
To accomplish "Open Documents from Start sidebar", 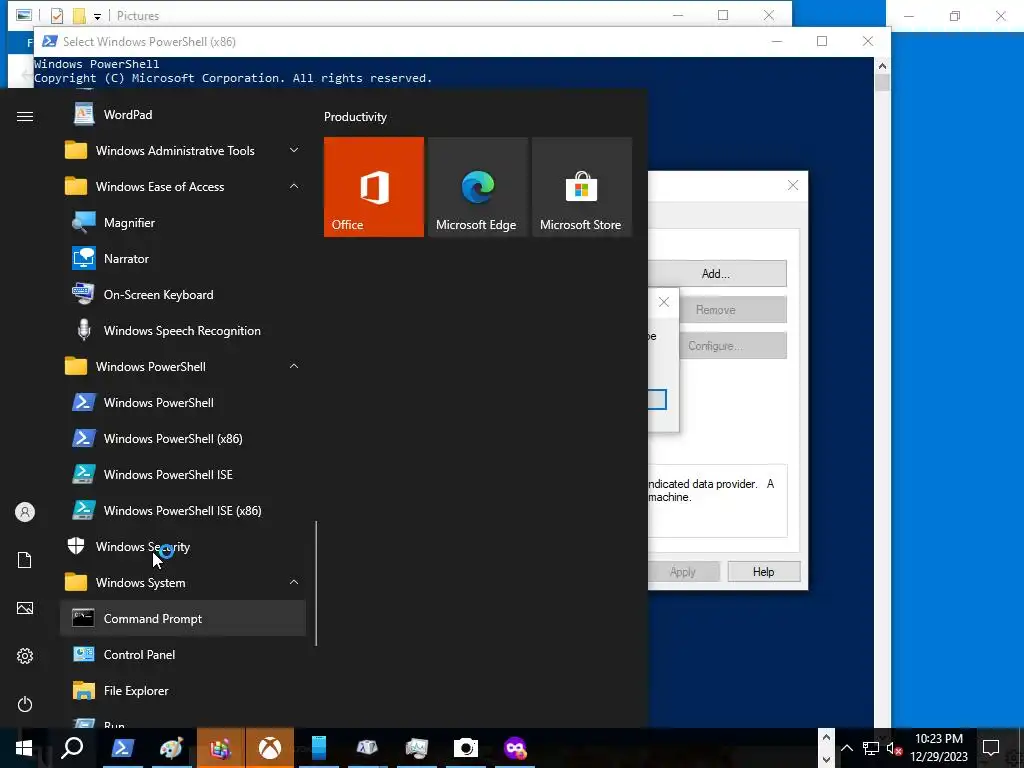I will (25, 560).
